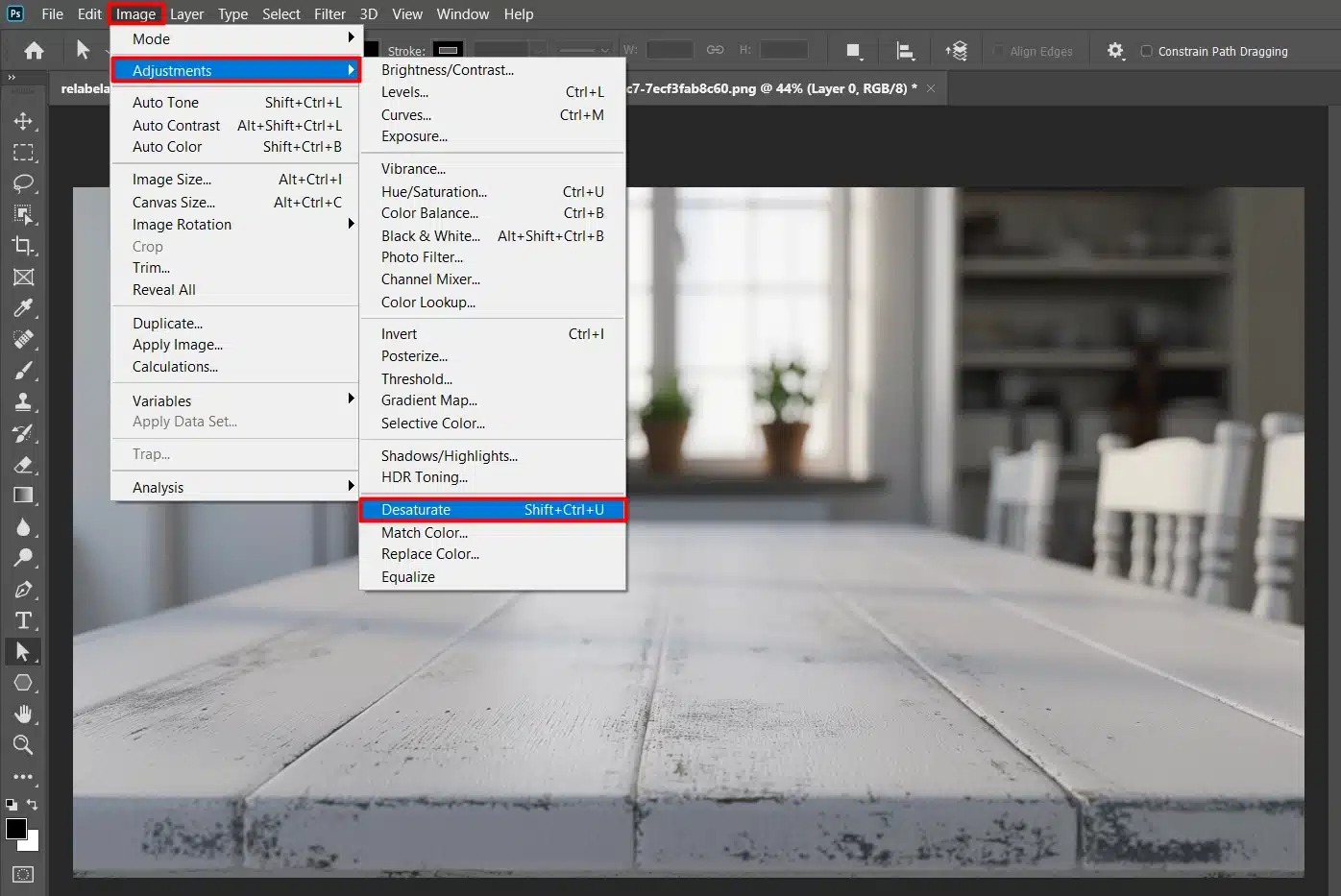Enable Constrain Path Dragging checkbox
The height and width of the screenshot is (896, 1341).
[x=1146, y=51]
